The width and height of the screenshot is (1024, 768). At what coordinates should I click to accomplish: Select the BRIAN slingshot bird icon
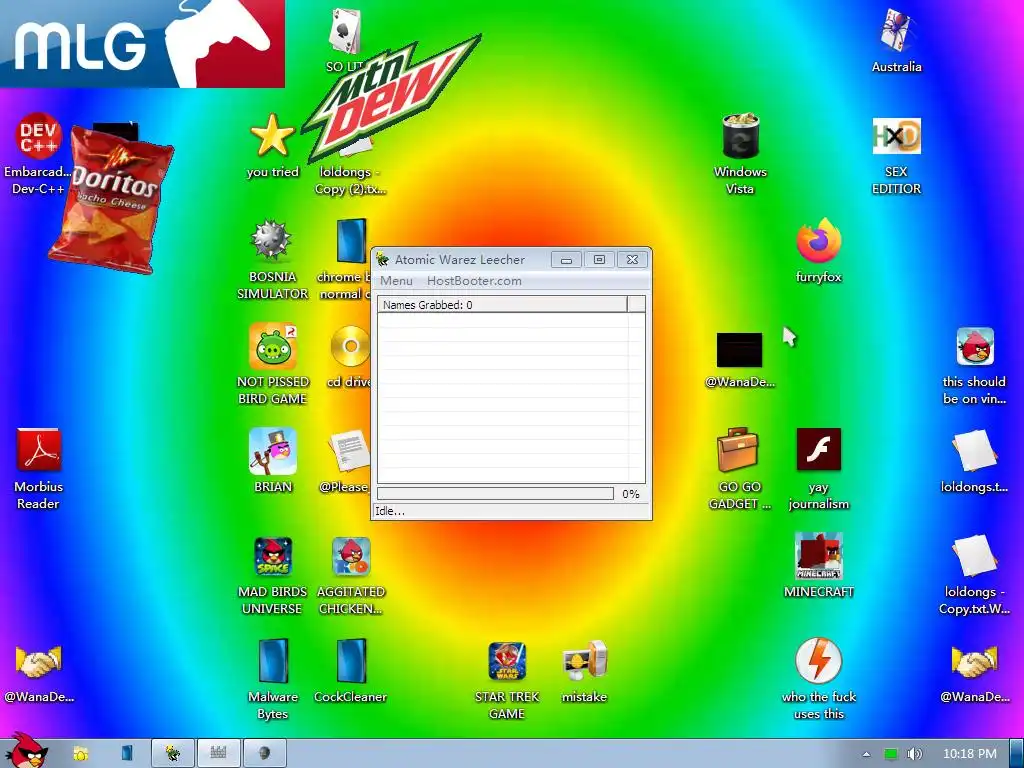point(272,460)
